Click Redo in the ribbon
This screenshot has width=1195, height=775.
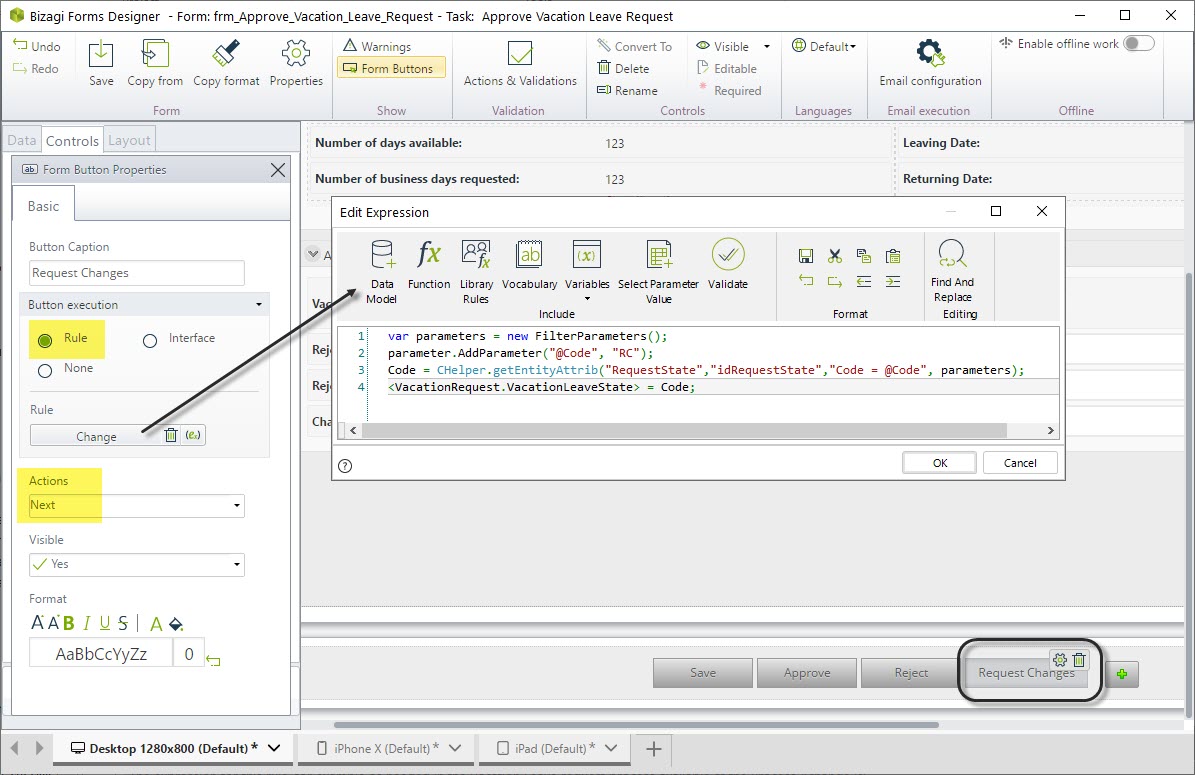click(36, 69)
